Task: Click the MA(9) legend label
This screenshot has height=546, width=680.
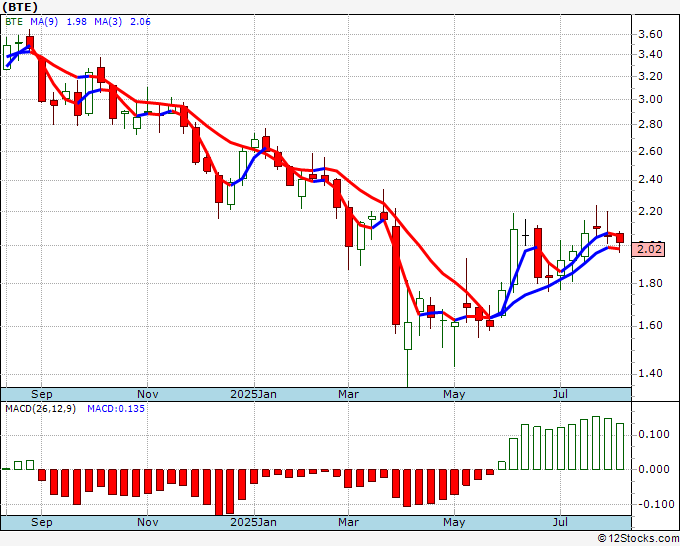Action: (44, 22)
